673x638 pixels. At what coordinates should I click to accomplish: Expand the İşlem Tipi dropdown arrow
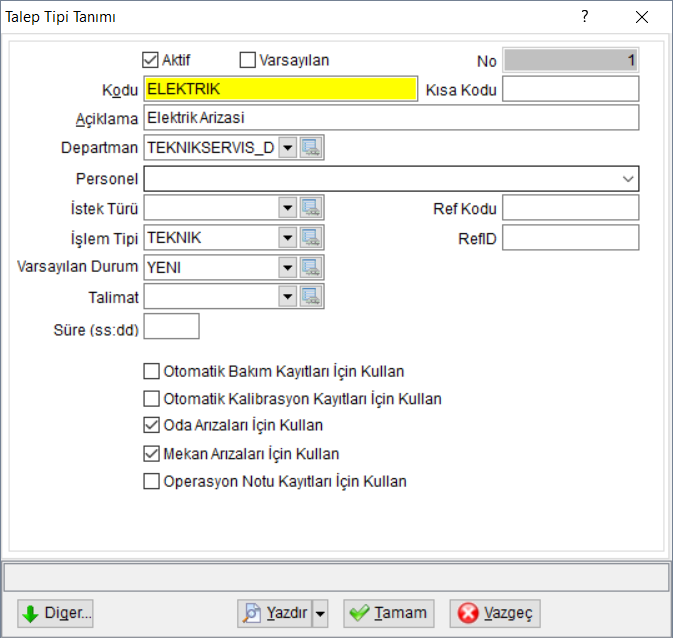point(288,237)
